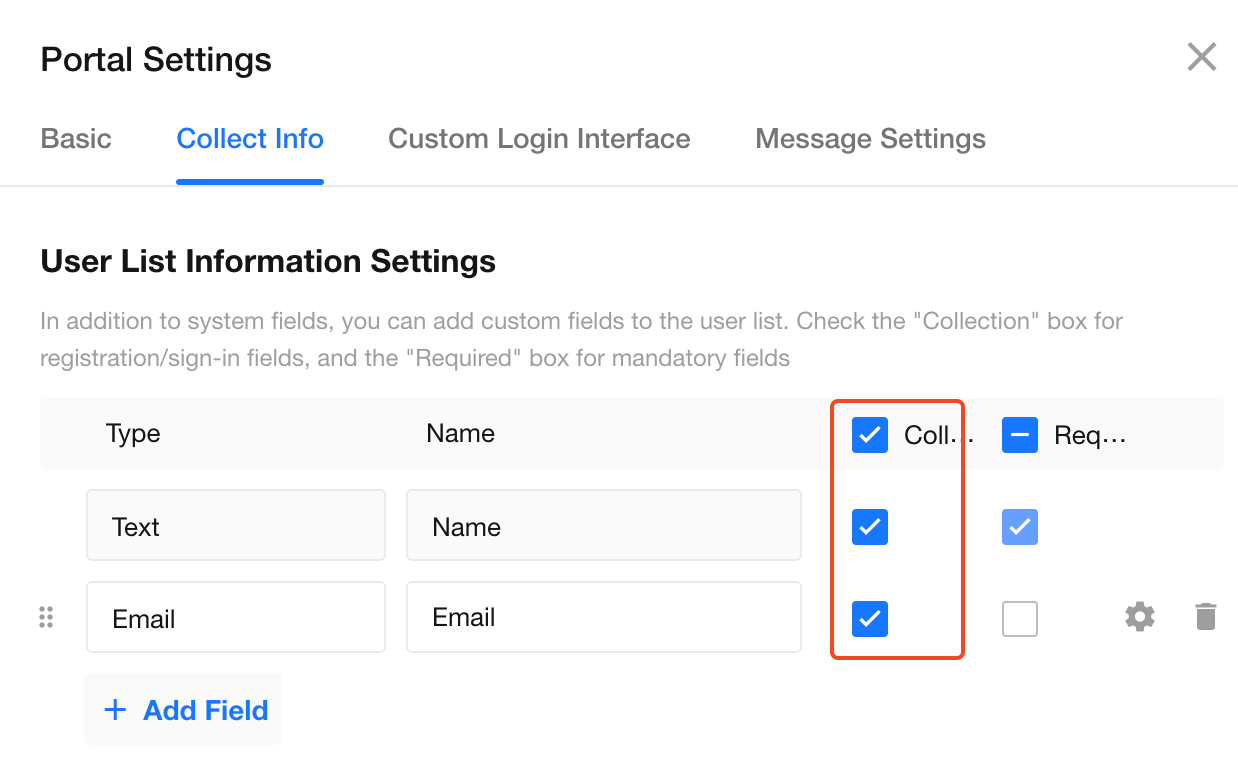This screenshot has width=1238, height=768.
Task: Close the Portal Settings dialog
Action: coord(1201,57)
